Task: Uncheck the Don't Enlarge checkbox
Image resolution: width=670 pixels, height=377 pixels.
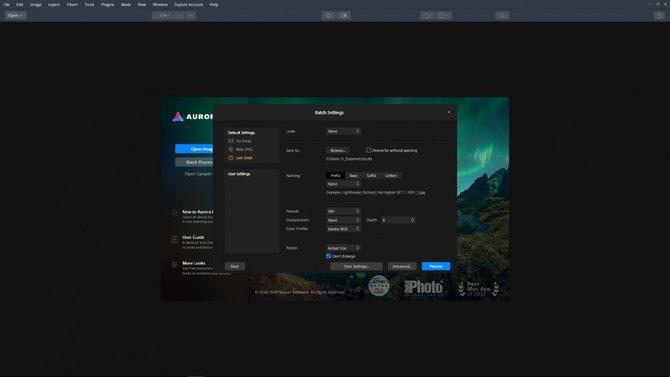Action: tap(328, 256)
